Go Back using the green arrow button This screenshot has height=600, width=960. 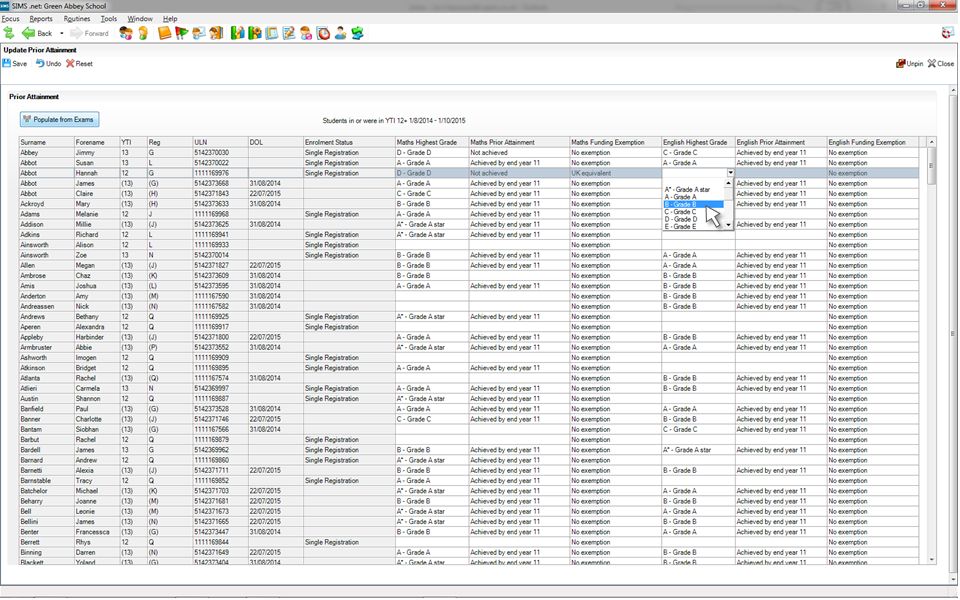tap(37, 33)
